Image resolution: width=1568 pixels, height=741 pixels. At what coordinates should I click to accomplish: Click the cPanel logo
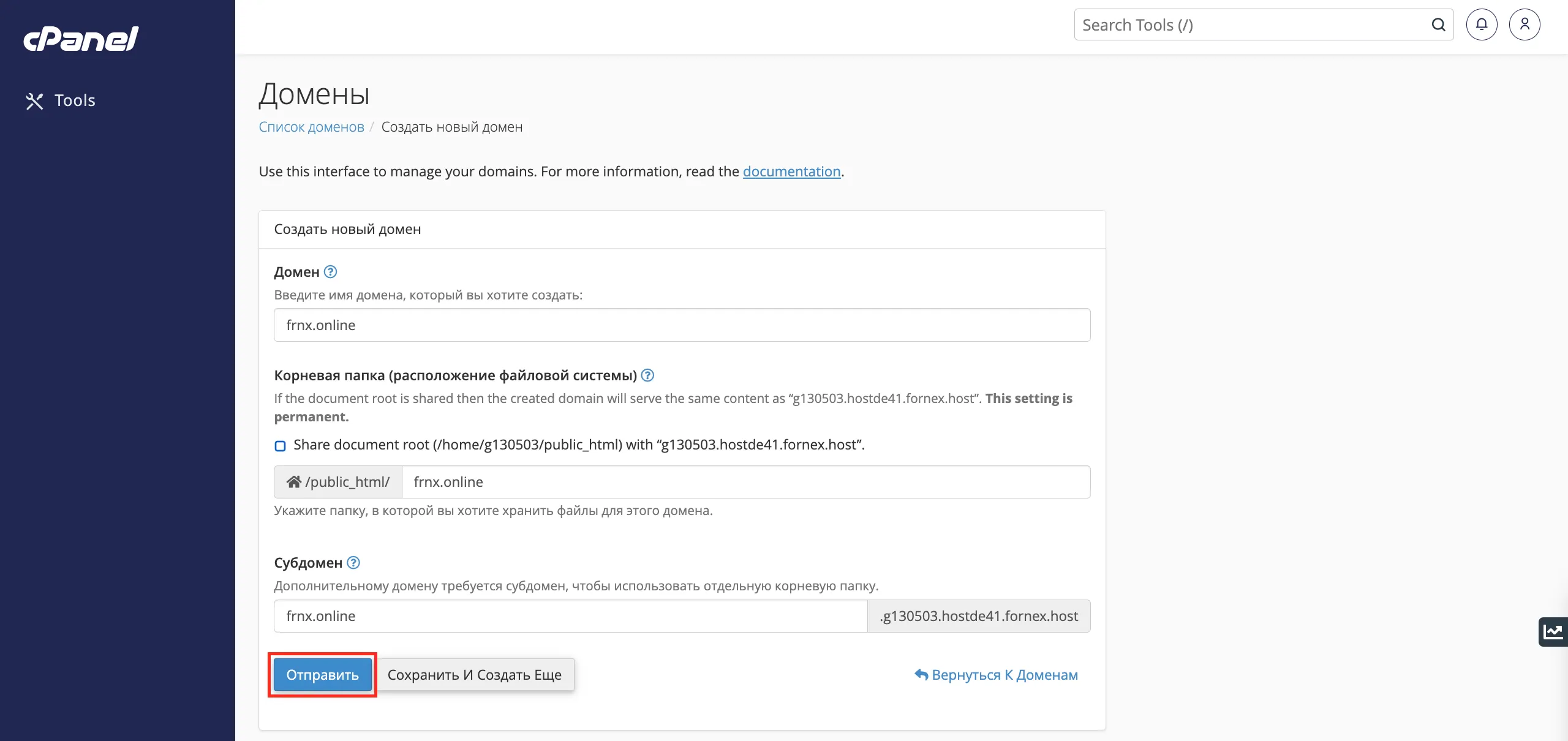coord(81,39)
